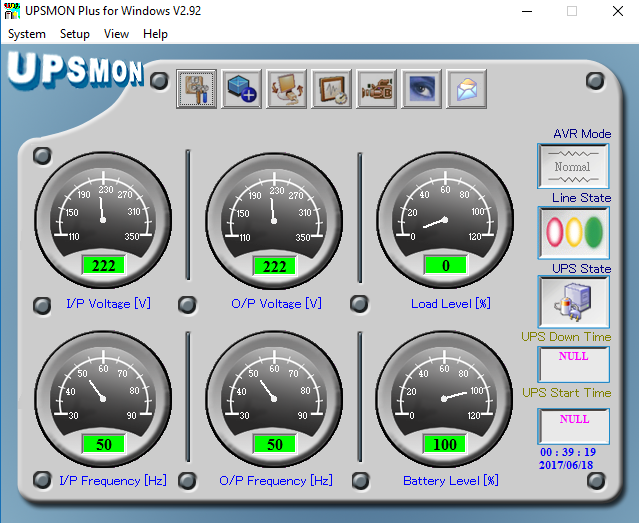Click the I/P Frequency [Hz] label

click(x=113, y=481)
